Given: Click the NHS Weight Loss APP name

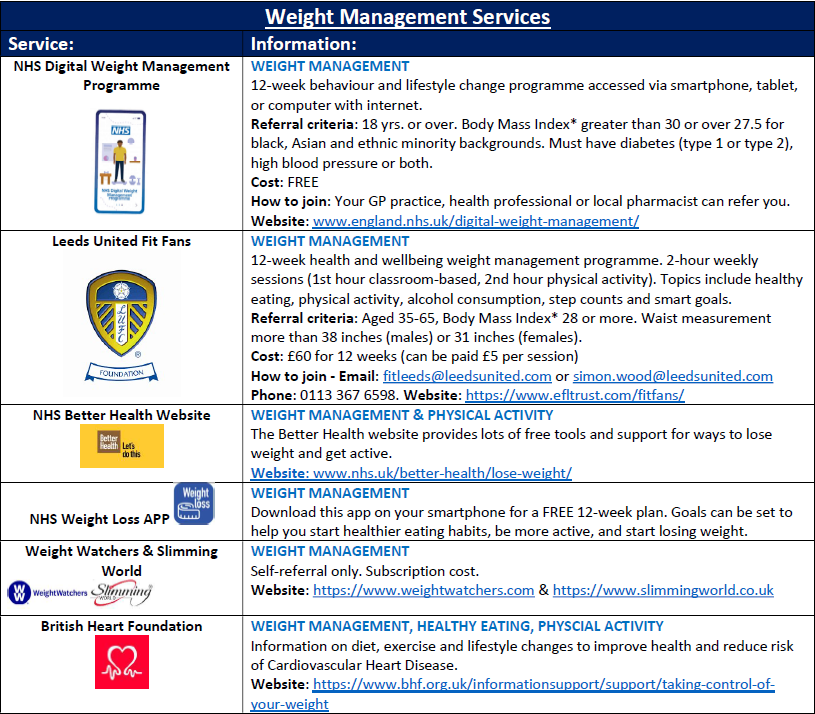Looking at the screenshot, I should pos(99,519).
